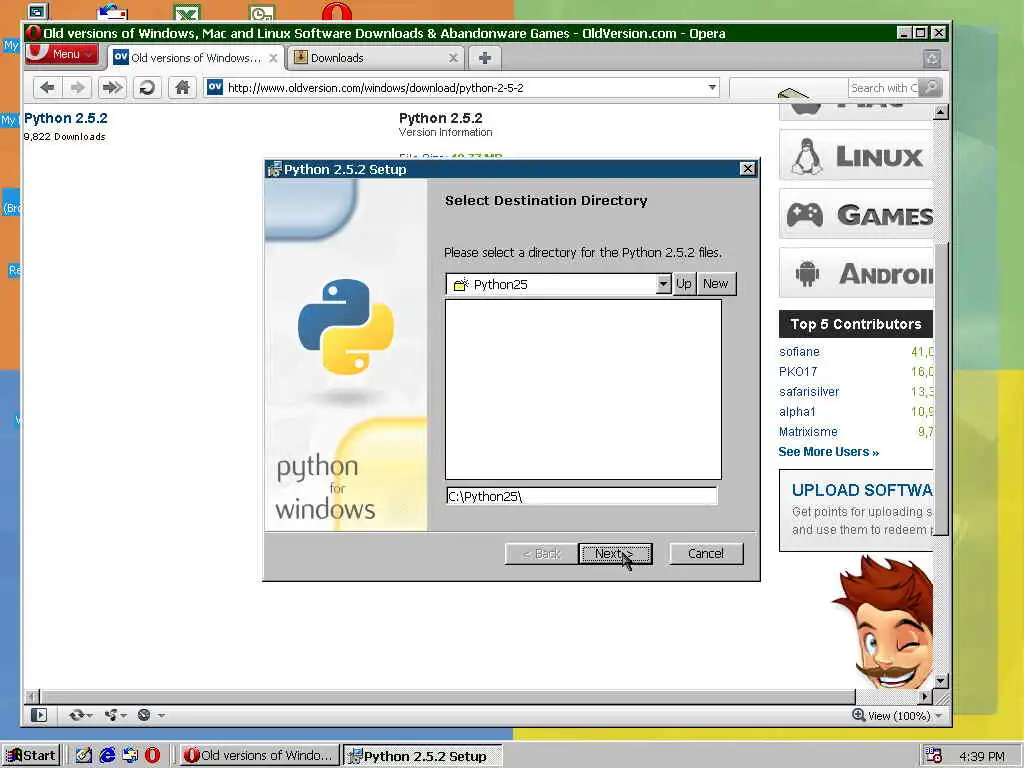Open the View zoom dropdown
Image resolution: width=1024 pixels, height=768 pixels.
tap(938, 716)
